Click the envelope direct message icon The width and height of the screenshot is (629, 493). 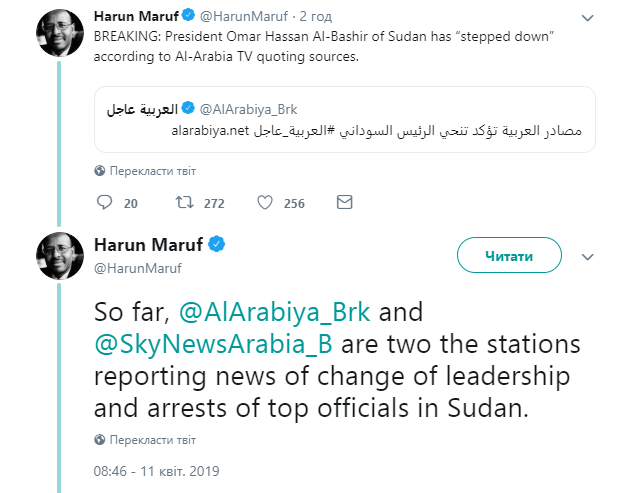344,203
